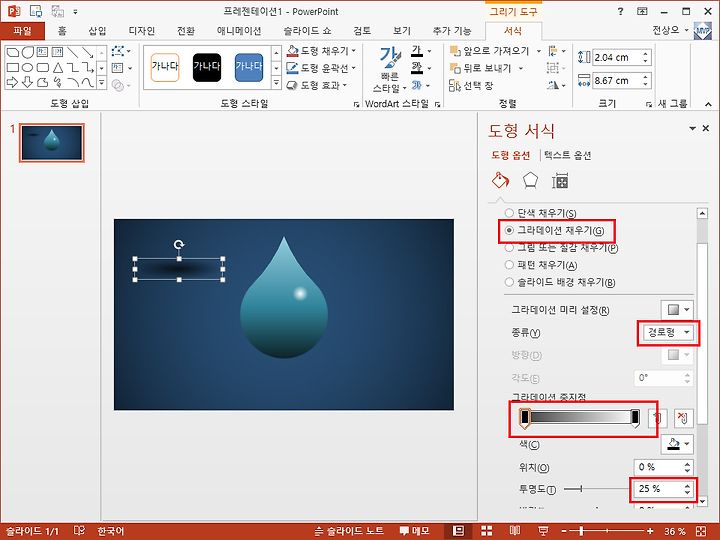Viewport: 720px width, 540px height.
Task: Select 슬라이드 배경 채우기 option
Action: (560, 282)
